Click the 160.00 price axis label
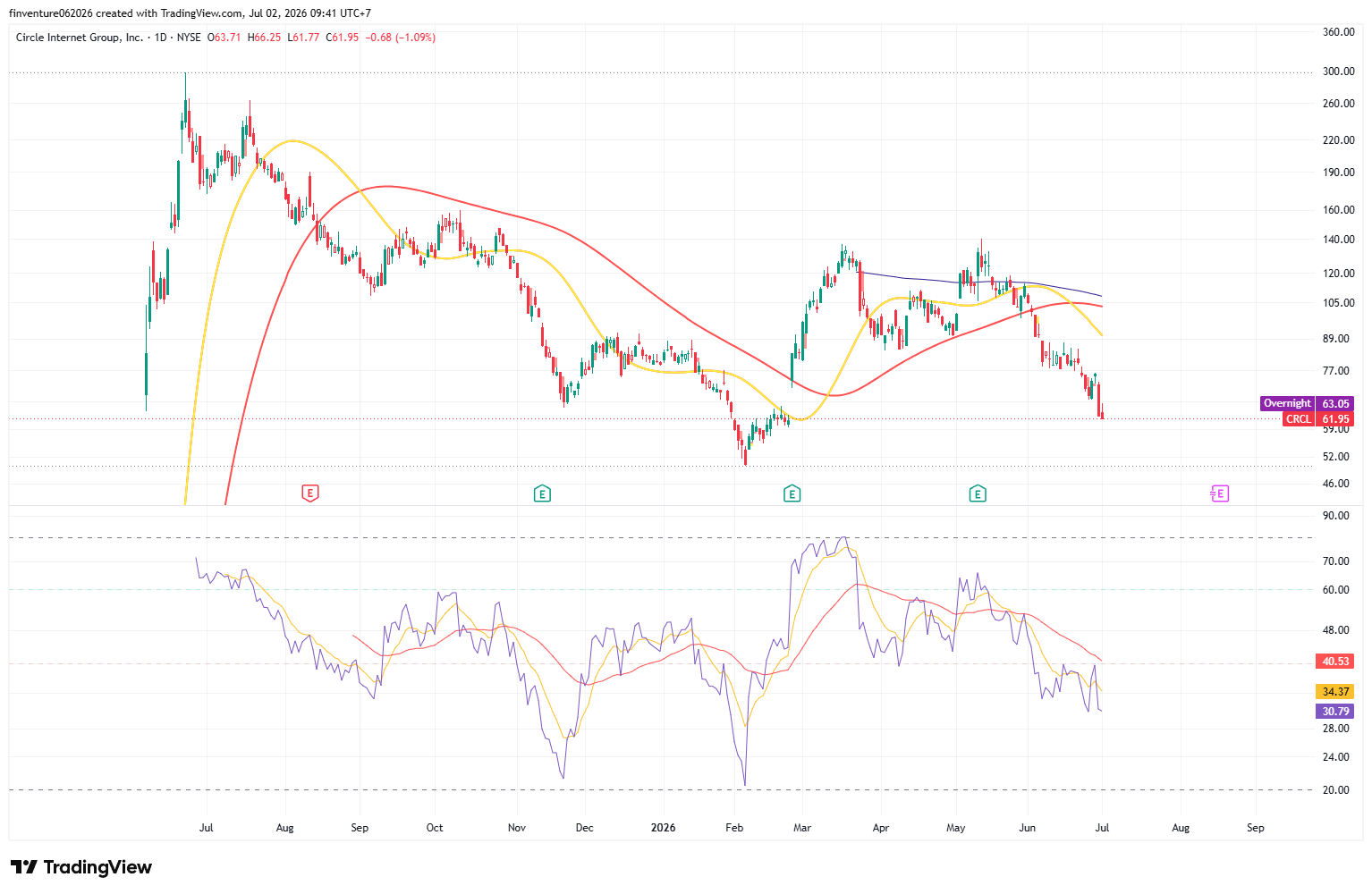Viewport: 1372px width, 894px height. click(x=1339, y=210)
